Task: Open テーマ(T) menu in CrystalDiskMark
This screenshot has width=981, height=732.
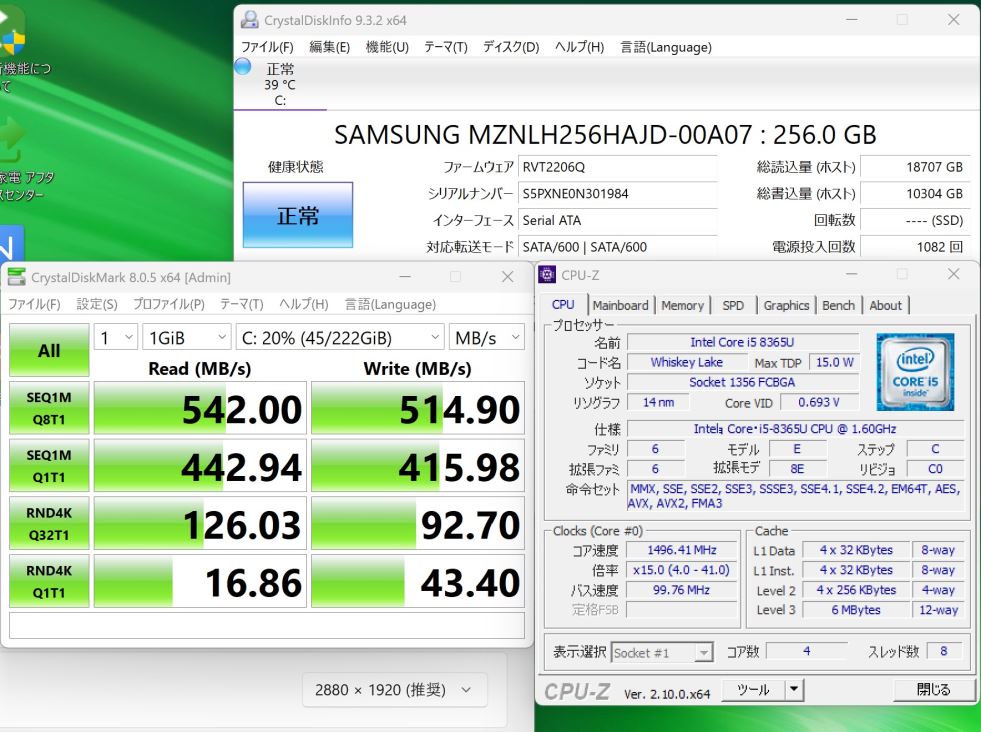Action: click(x=241, y=304)
